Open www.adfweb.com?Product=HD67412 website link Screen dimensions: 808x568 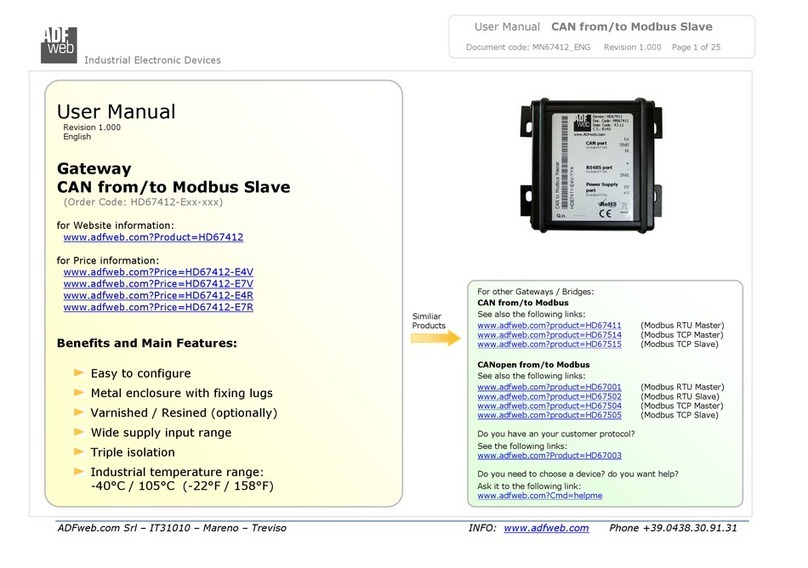point(153,237)
